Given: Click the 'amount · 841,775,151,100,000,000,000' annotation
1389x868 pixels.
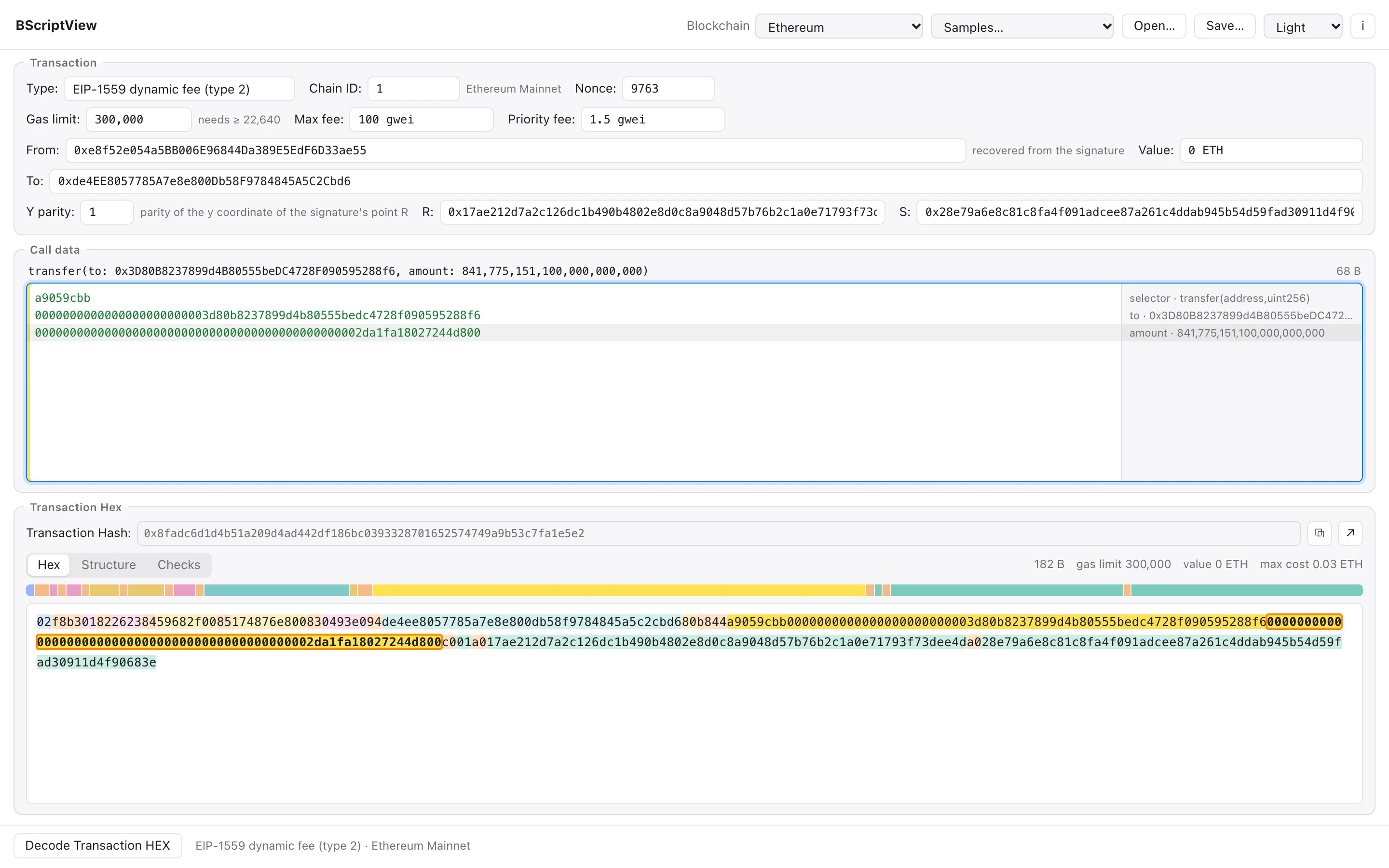Looking at the screenshot, I should click(1226, 333).
